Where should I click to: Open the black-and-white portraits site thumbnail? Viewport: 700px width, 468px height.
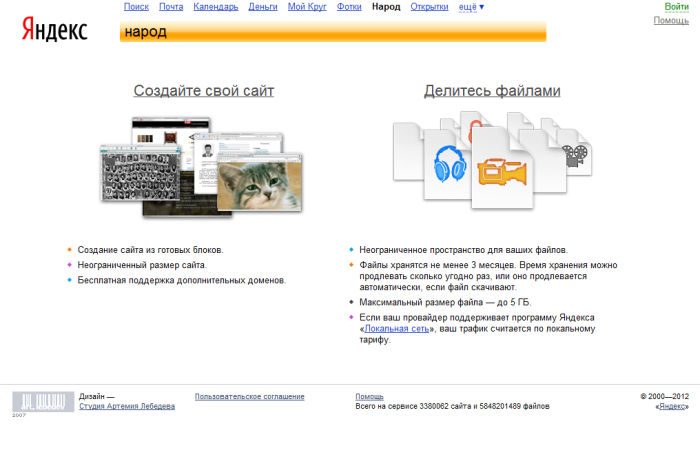point(141,173)
